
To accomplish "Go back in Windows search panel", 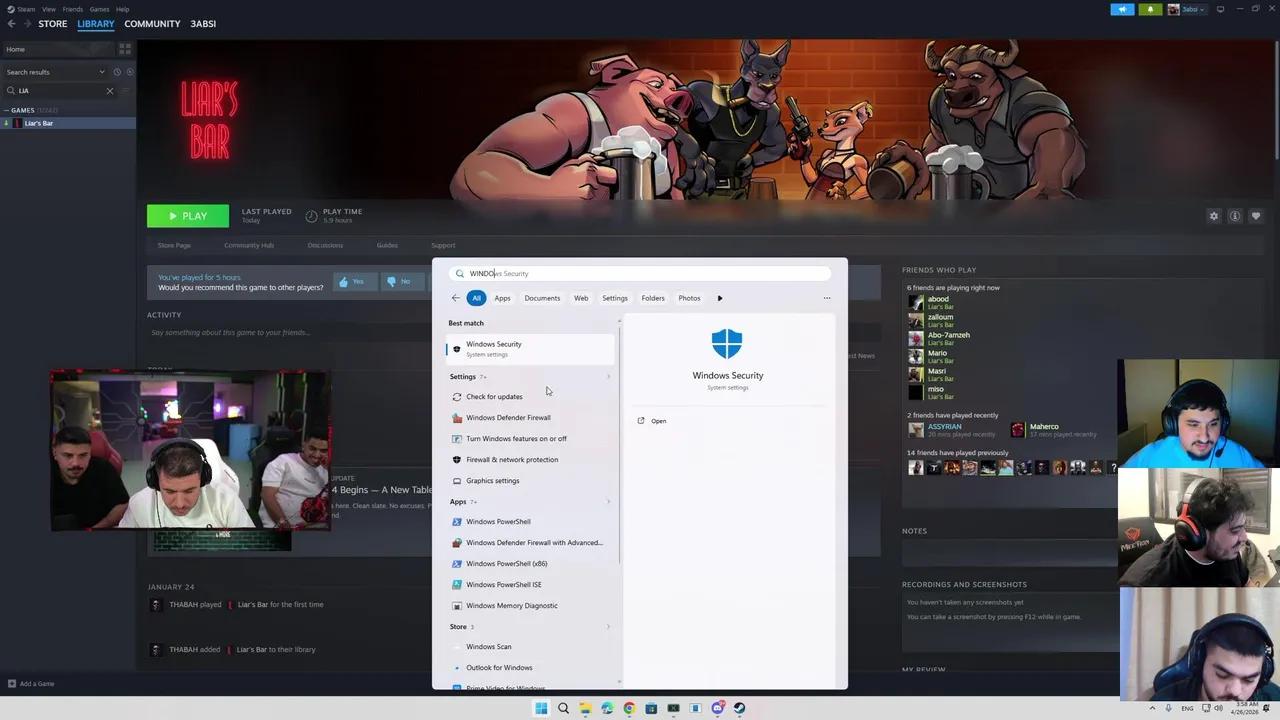I will (x=455, y=298).
